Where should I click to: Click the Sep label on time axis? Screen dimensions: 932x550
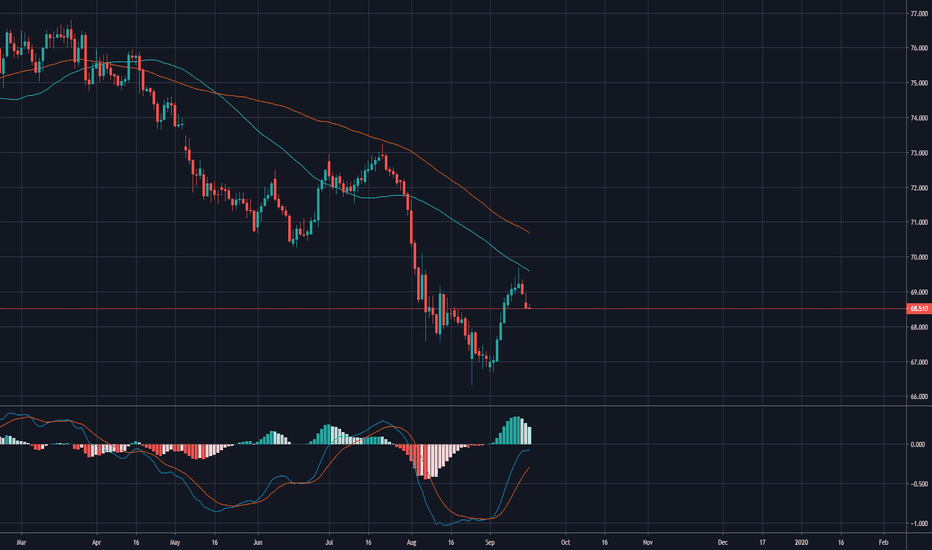(x=490, y=542)
